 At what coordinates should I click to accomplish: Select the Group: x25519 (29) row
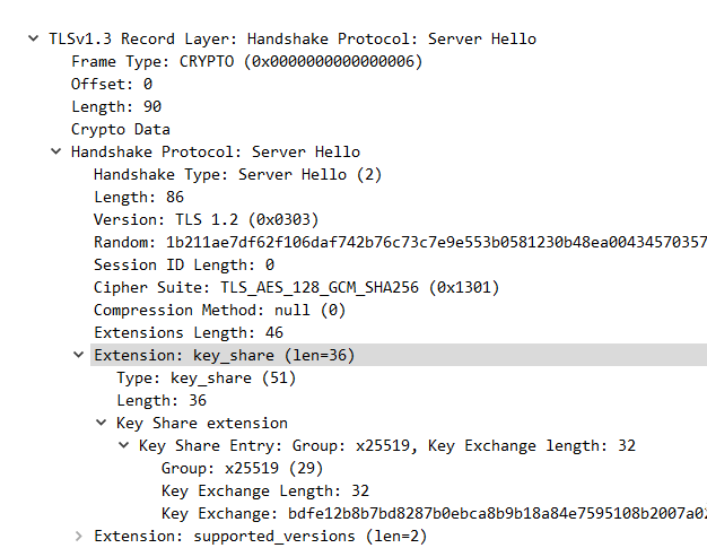pos(242,468)
